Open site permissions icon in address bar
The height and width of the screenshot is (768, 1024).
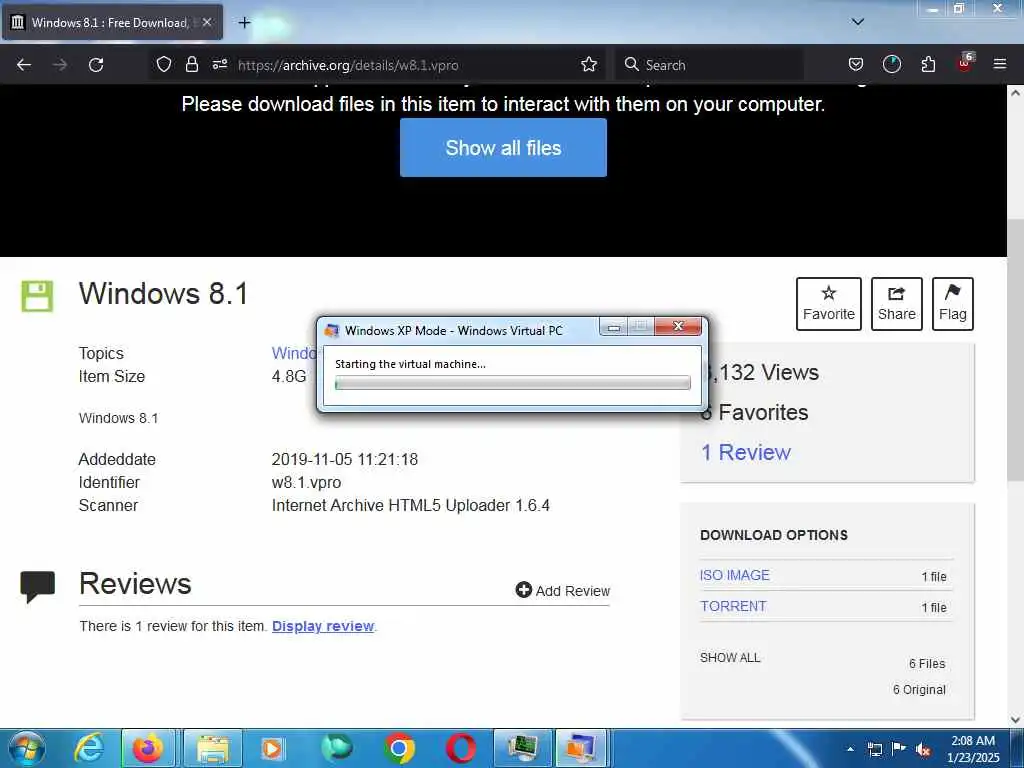219,64
